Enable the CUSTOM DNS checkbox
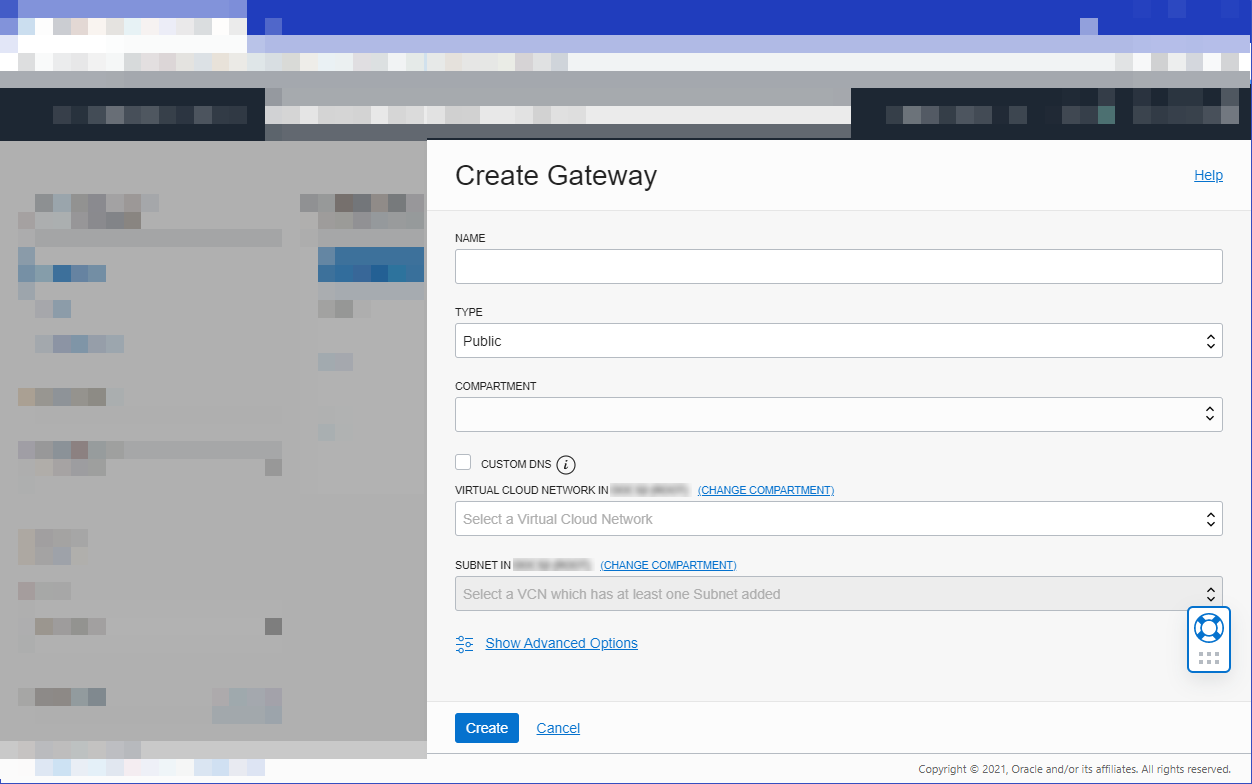This screenshot has height=784, width=1252. click(x=463, y=462)
